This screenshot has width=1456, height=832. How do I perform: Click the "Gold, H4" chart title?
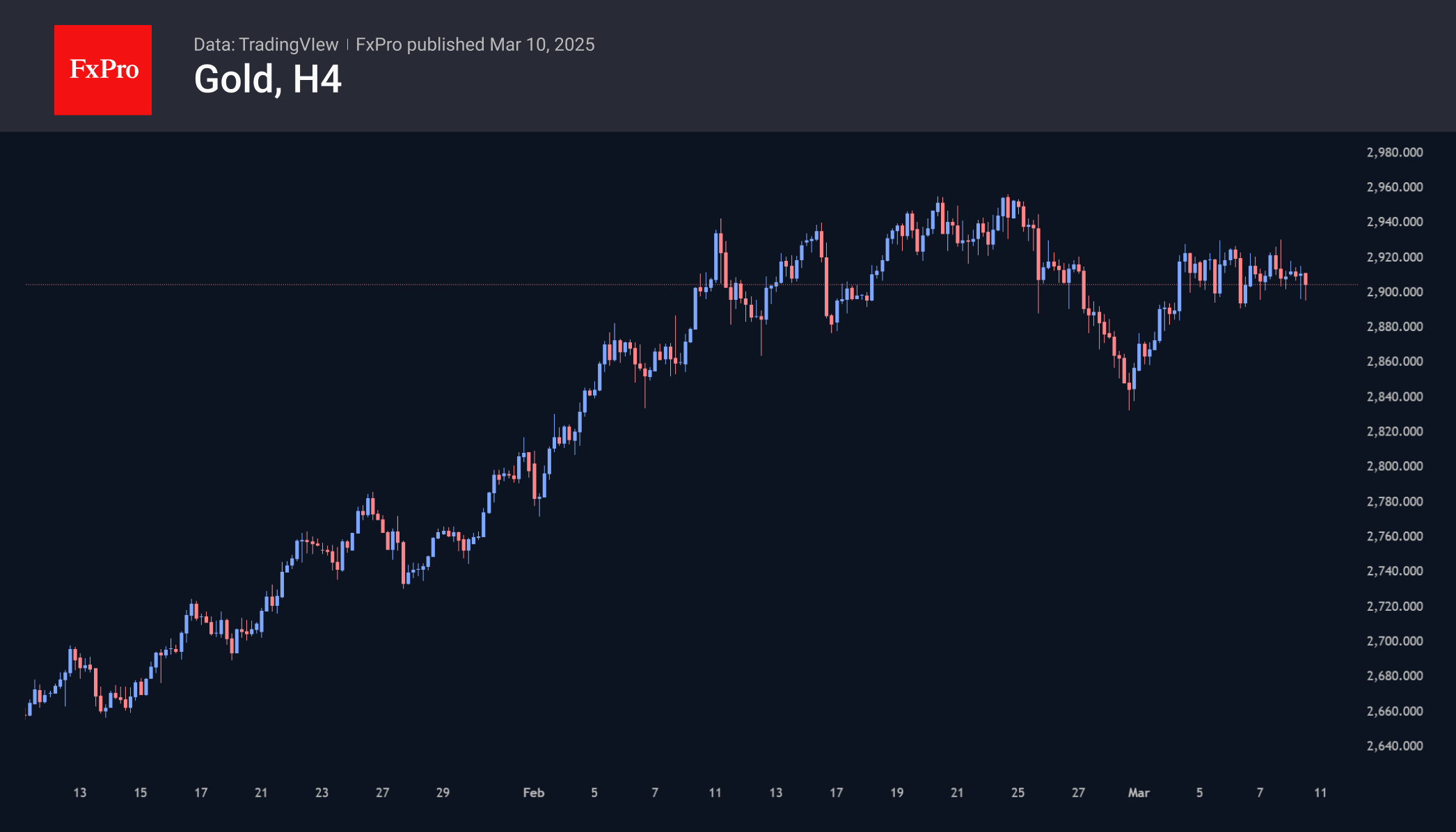pos(267,79)
